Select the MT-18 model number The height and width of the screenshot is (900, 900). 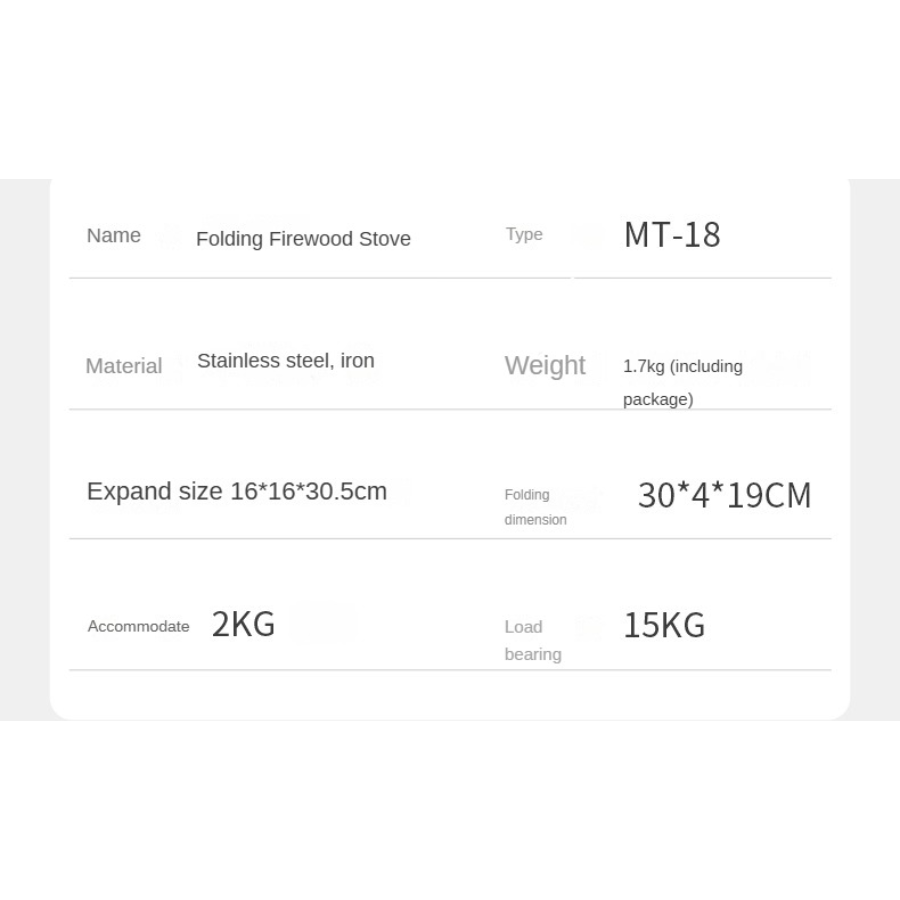[x=672, y=235]
